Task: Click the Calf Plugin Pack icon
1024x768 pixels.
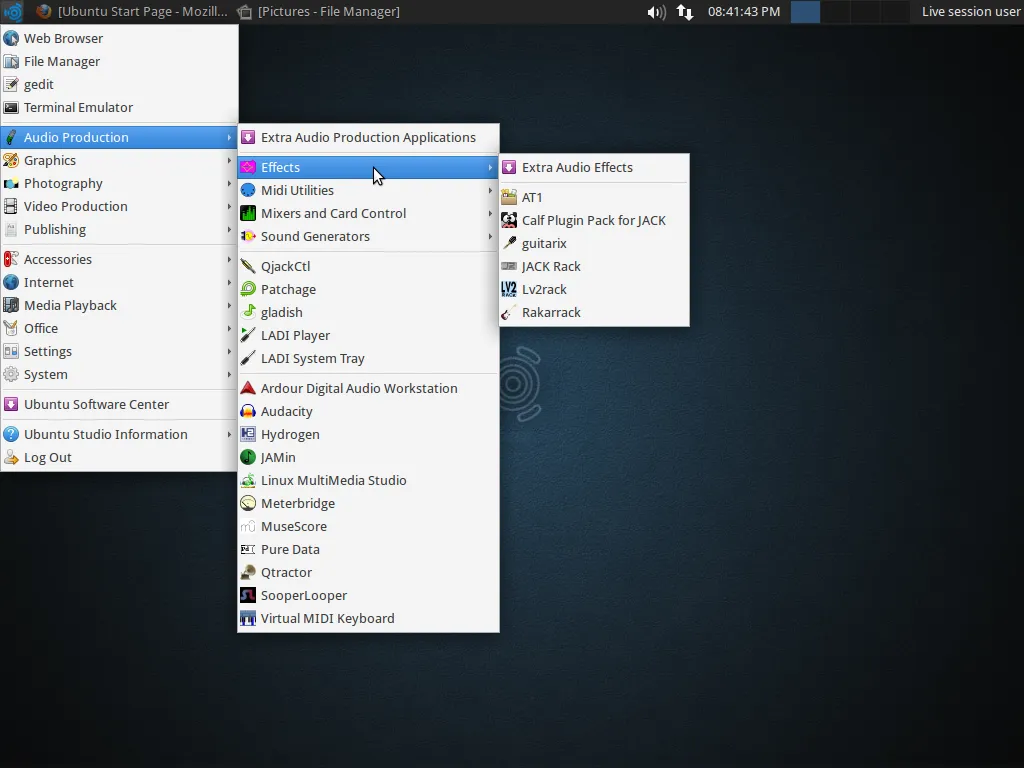Action: (509, 220)
